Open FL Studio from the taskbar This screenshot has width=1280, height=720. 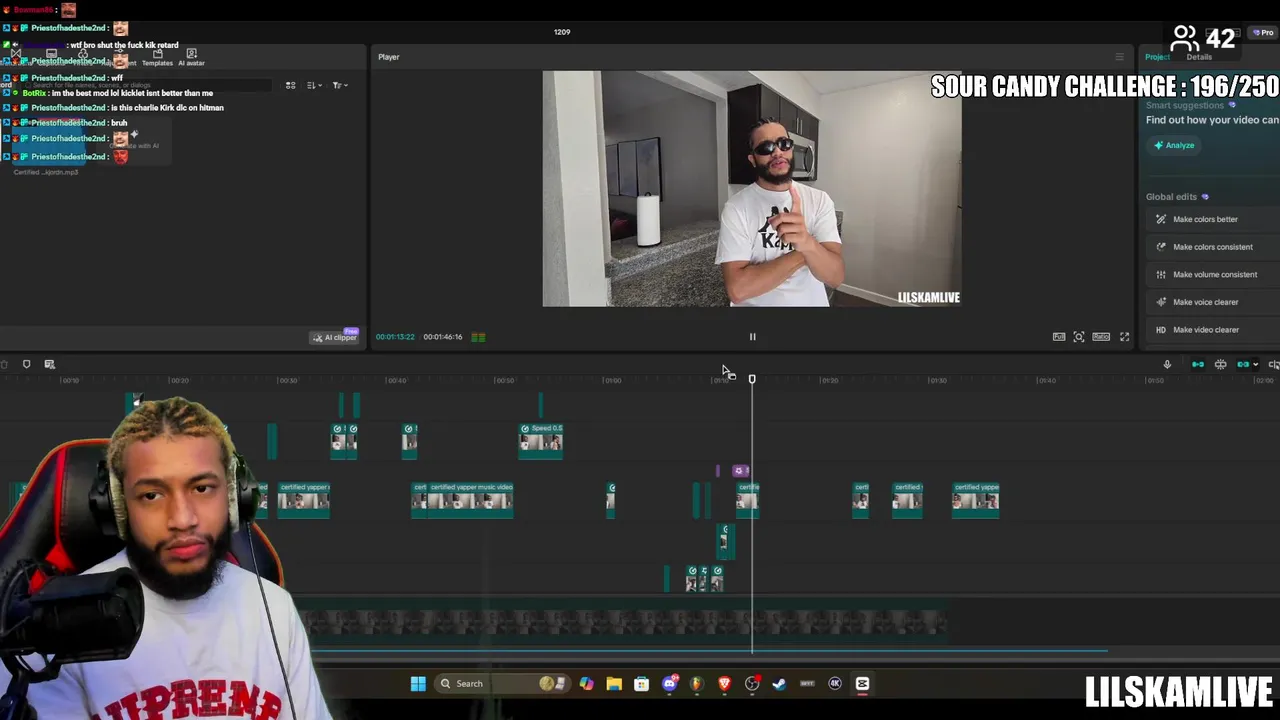pos(697,684)
